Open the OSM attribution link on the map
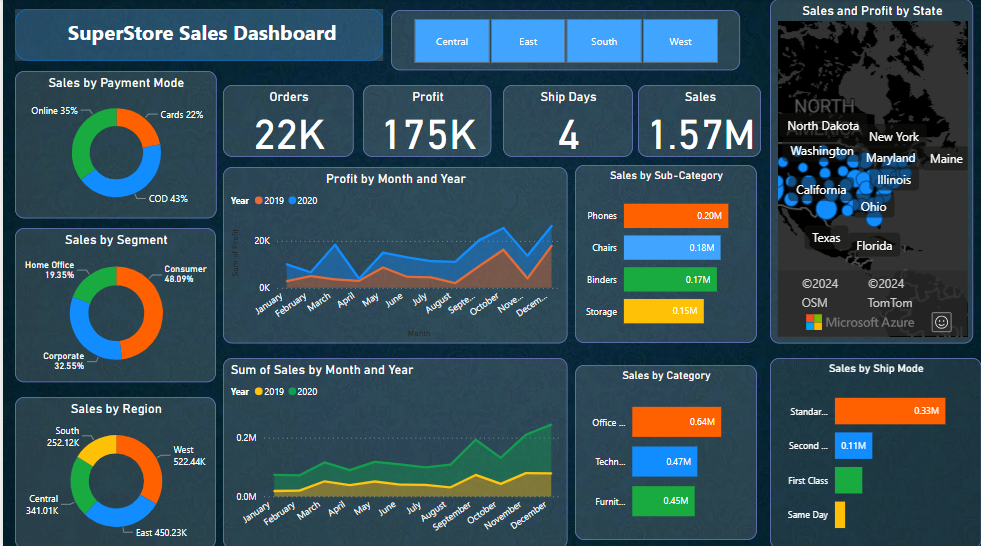Viewport: 981px width, 546px height. click(x=814, y=302)
